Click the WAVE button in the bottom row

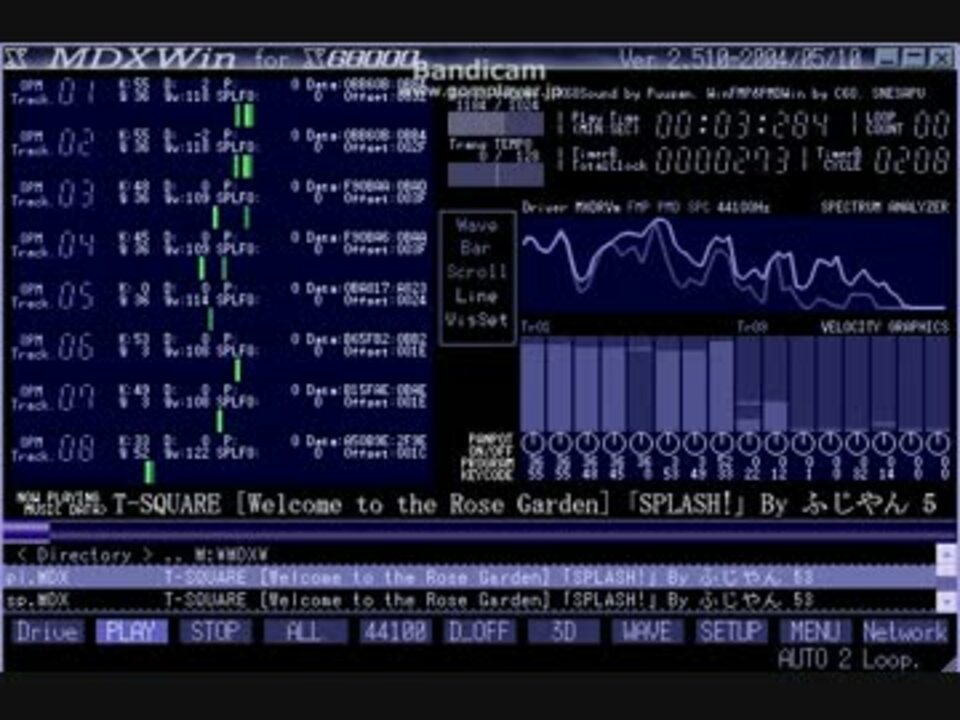click(x=647, y=631)
